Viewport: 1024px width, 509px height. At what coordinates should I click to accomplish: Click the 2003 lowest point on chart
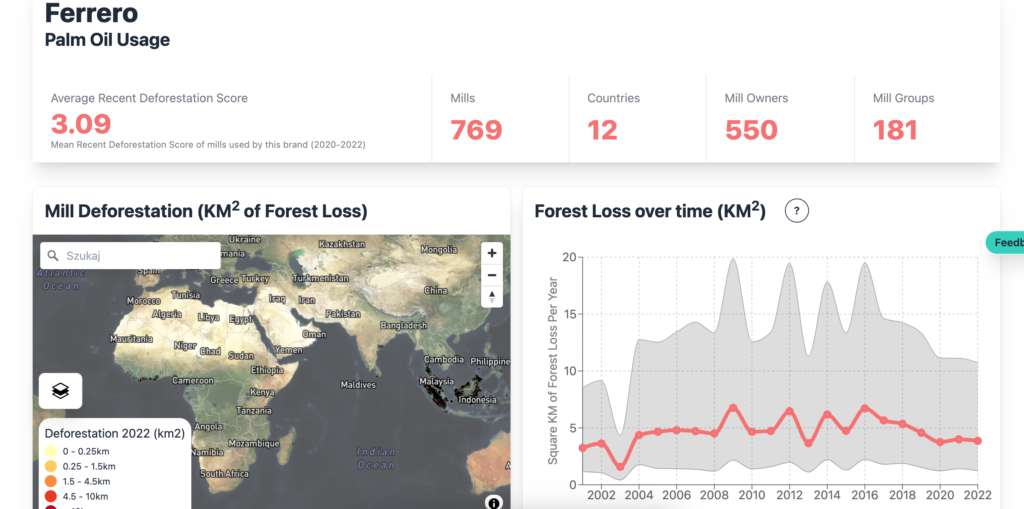[x=620, y=467]
